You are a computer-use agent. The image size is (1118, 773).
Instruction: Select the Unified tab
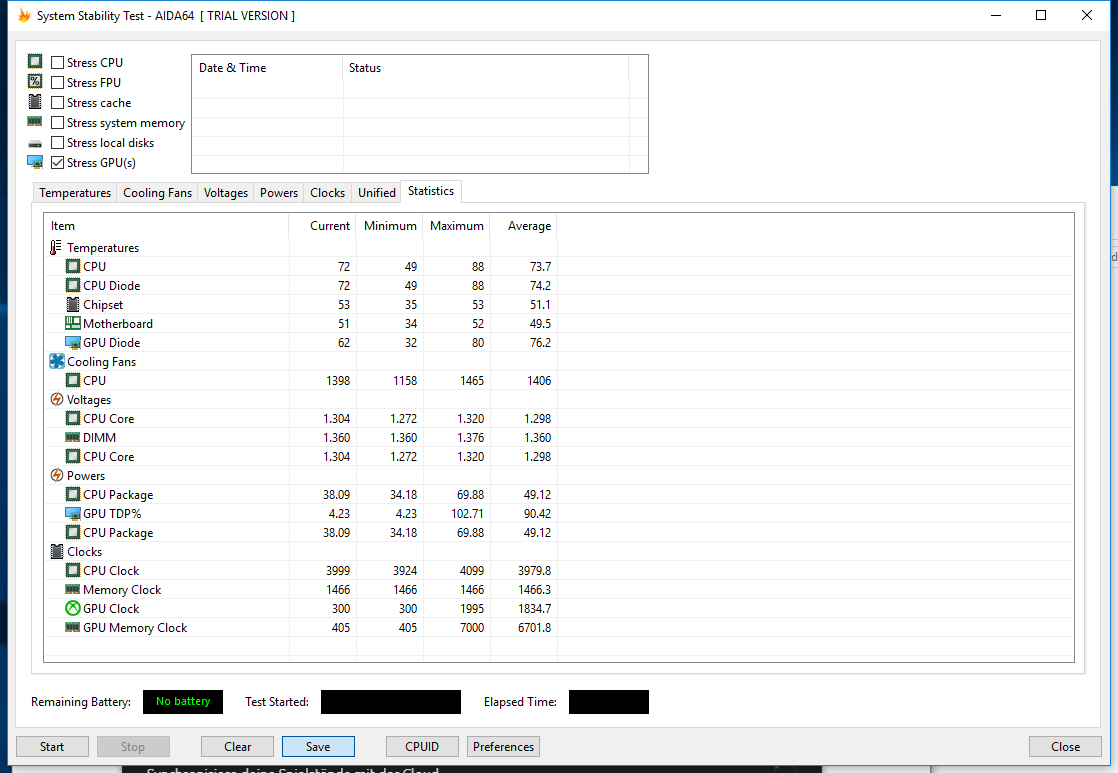click(376, 193)
